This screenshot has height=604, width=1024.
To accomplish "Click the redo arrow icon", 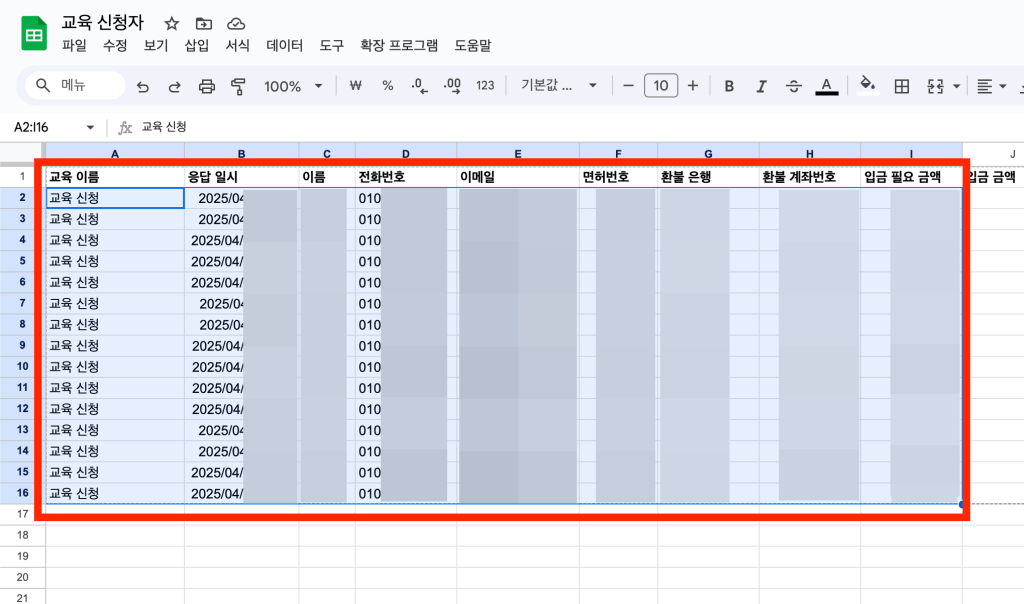I will tap(174, 86).
